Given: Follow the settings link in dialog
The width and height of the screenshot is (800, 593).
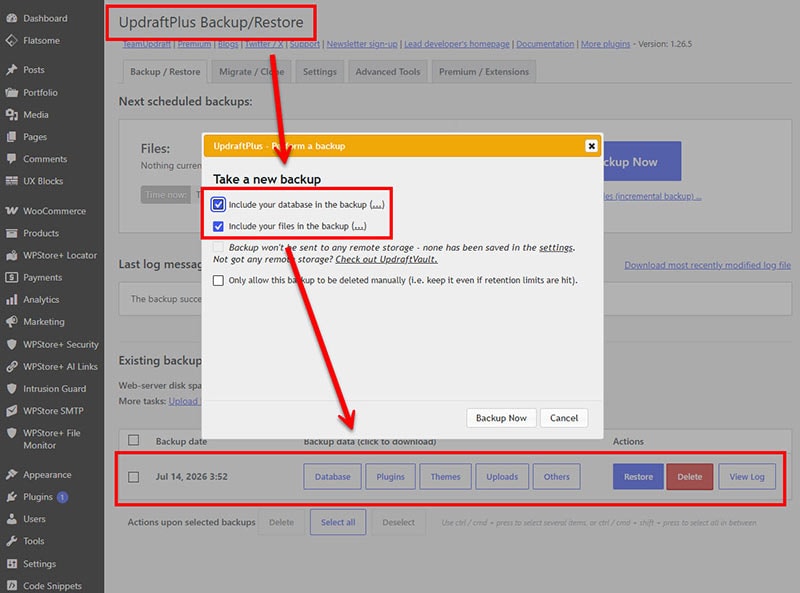Looking at the screenshot, I should tap(556, 248).
